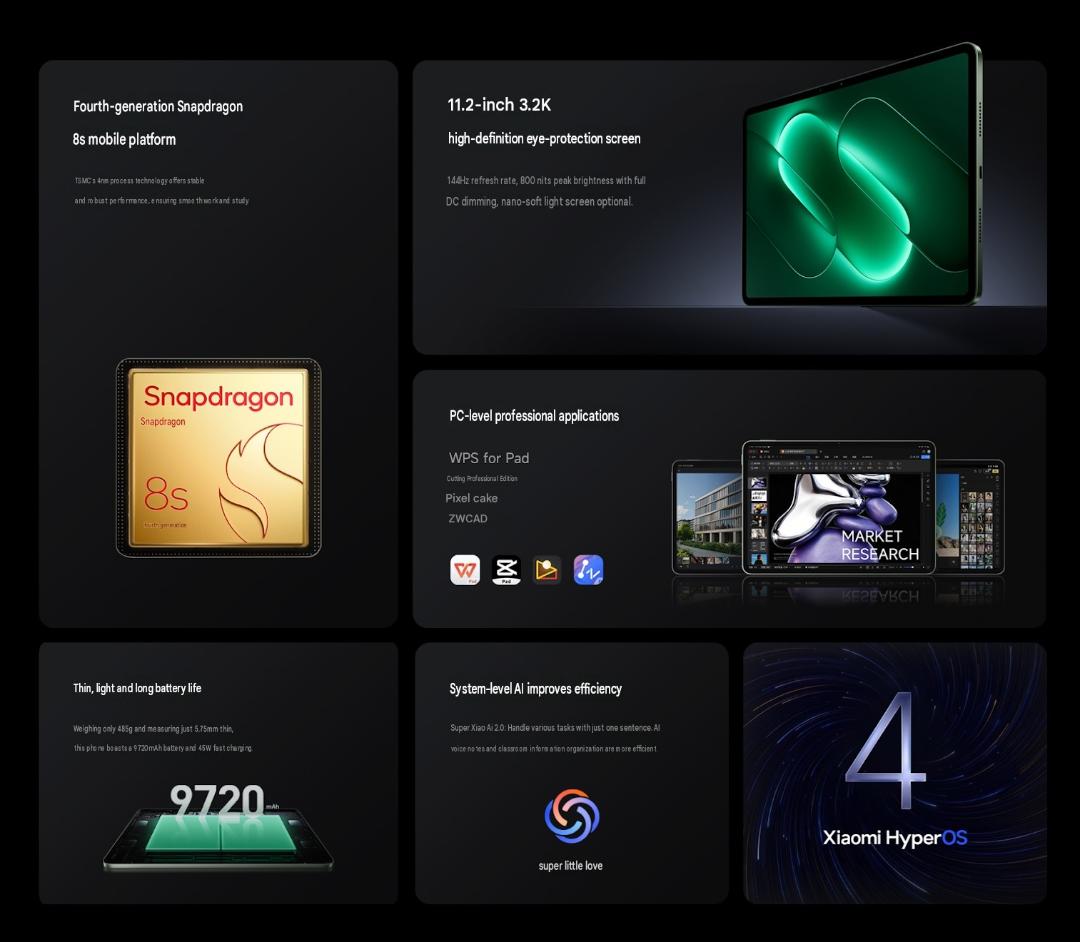The height and width of the screenshot is (942, 1080).
Task: Click the red Snapdragon wordmark on chip
Action: pyautogui.click(x=218, y=397)
